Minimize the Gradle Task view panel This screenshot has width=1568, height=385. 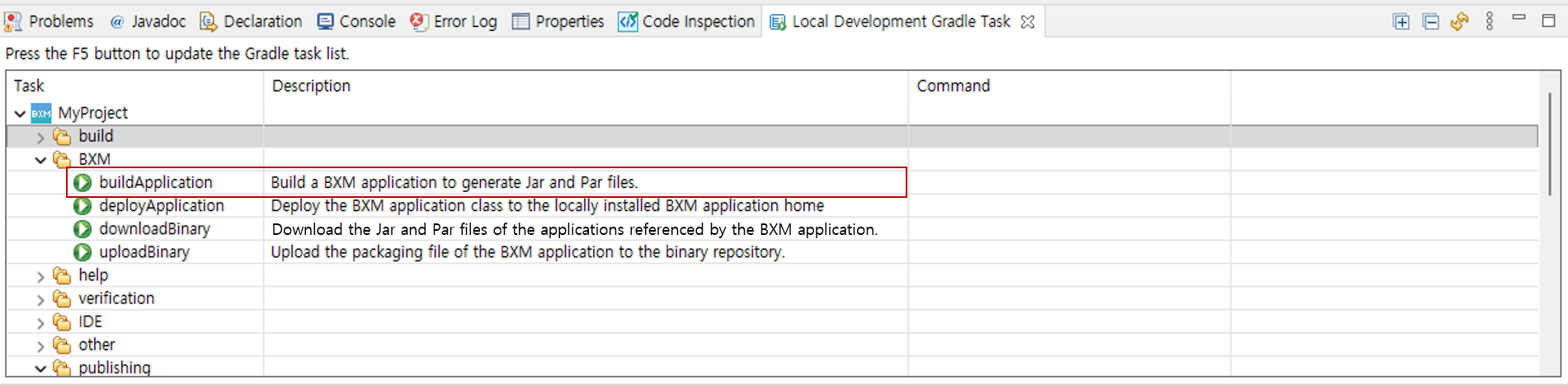point(1519,18)
